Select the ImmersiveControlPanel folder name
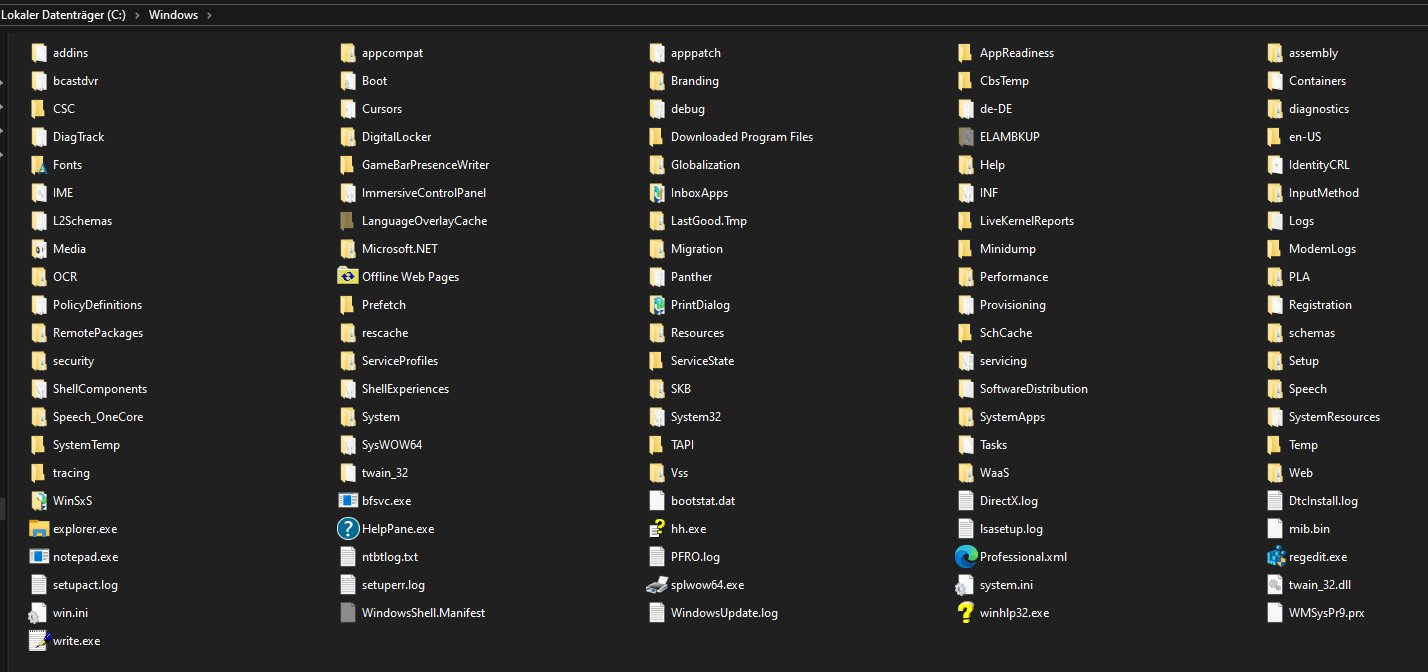1428x672 pixels. [424, 193]
